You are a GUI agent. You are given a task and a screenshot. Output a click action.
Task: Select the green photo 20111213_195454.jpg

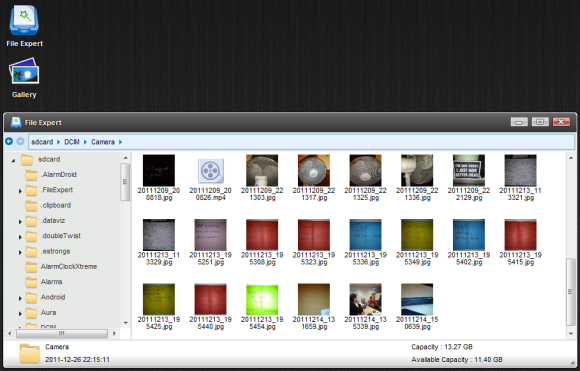(262, 307)
